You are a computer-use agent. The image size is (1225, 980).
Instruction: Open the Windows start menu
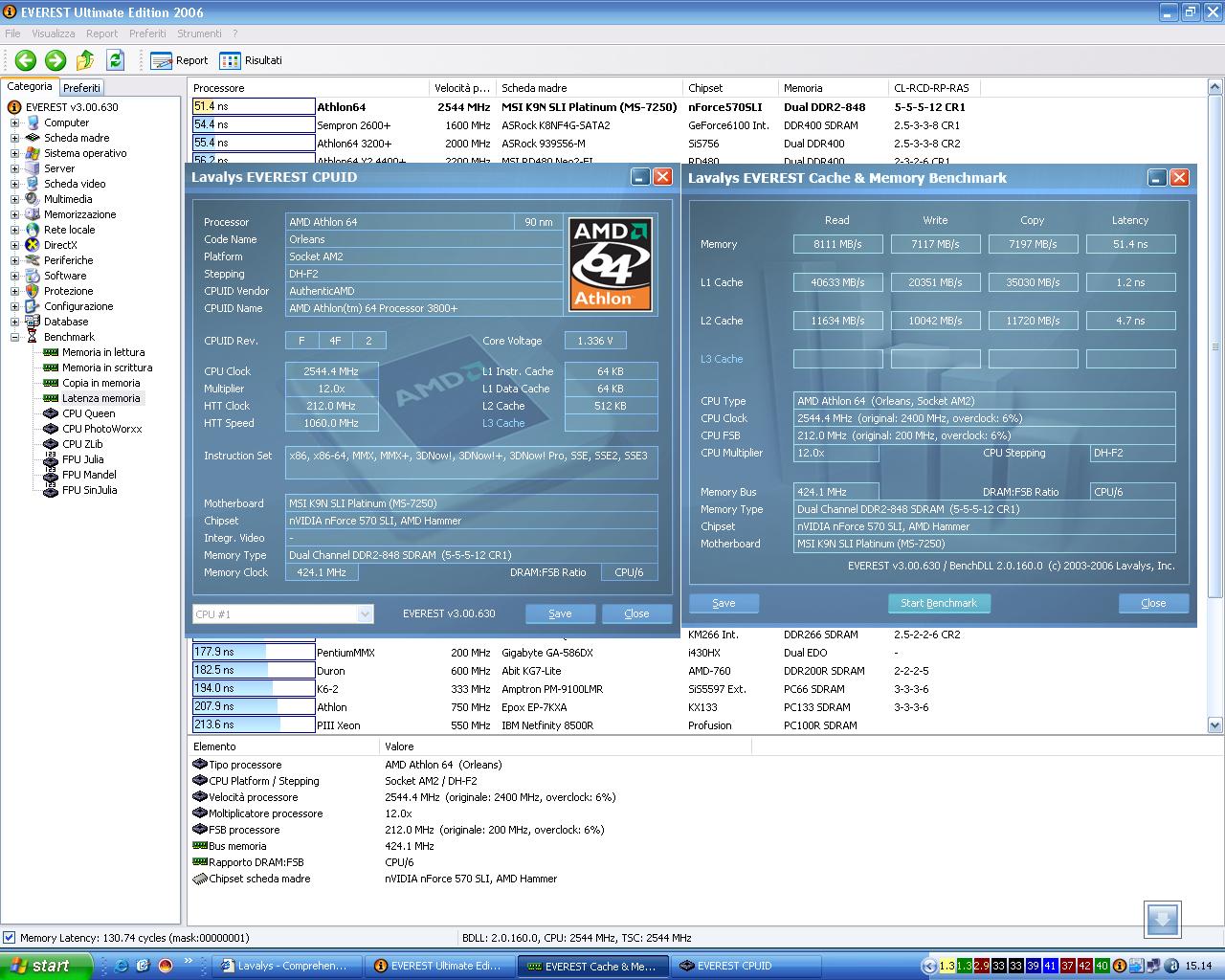click(x=46, y=966)
